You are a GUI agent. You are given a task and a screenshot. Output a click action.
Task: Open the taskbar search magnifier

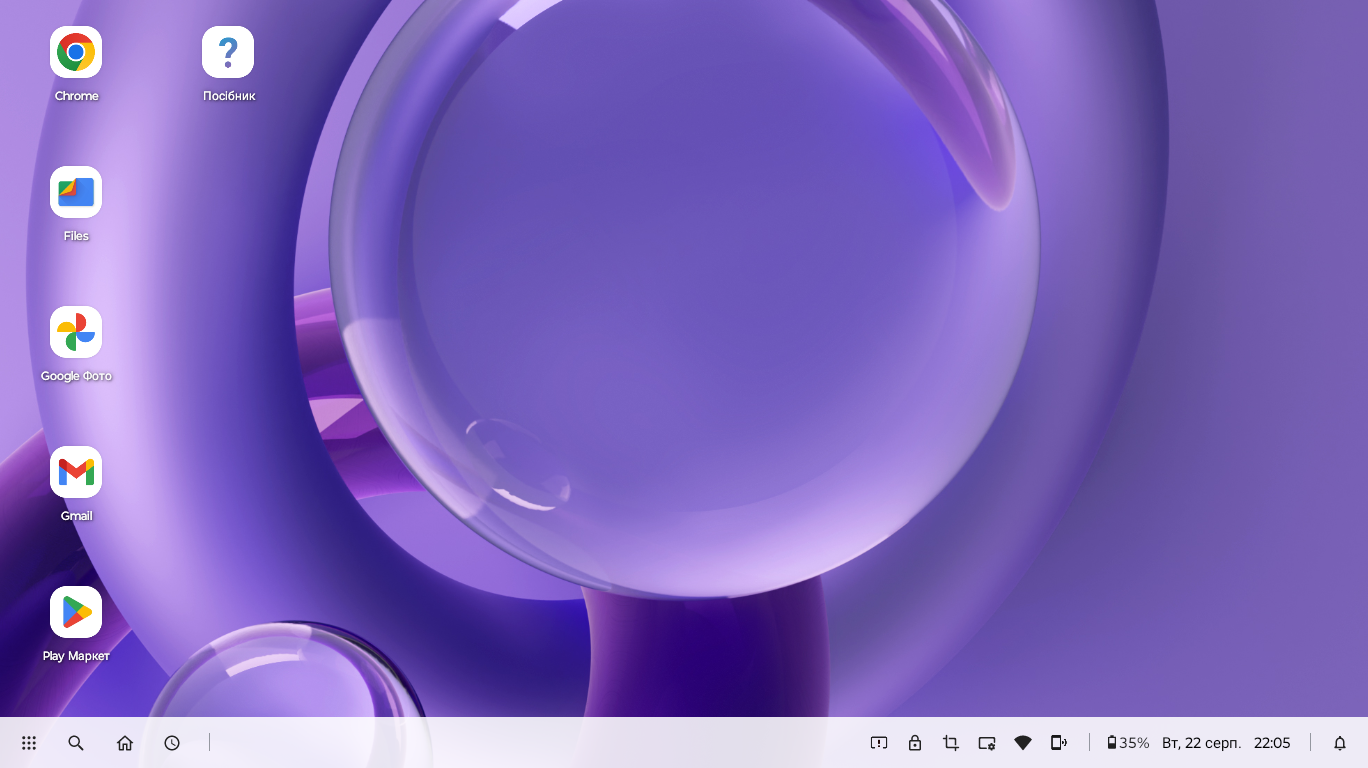76,743
